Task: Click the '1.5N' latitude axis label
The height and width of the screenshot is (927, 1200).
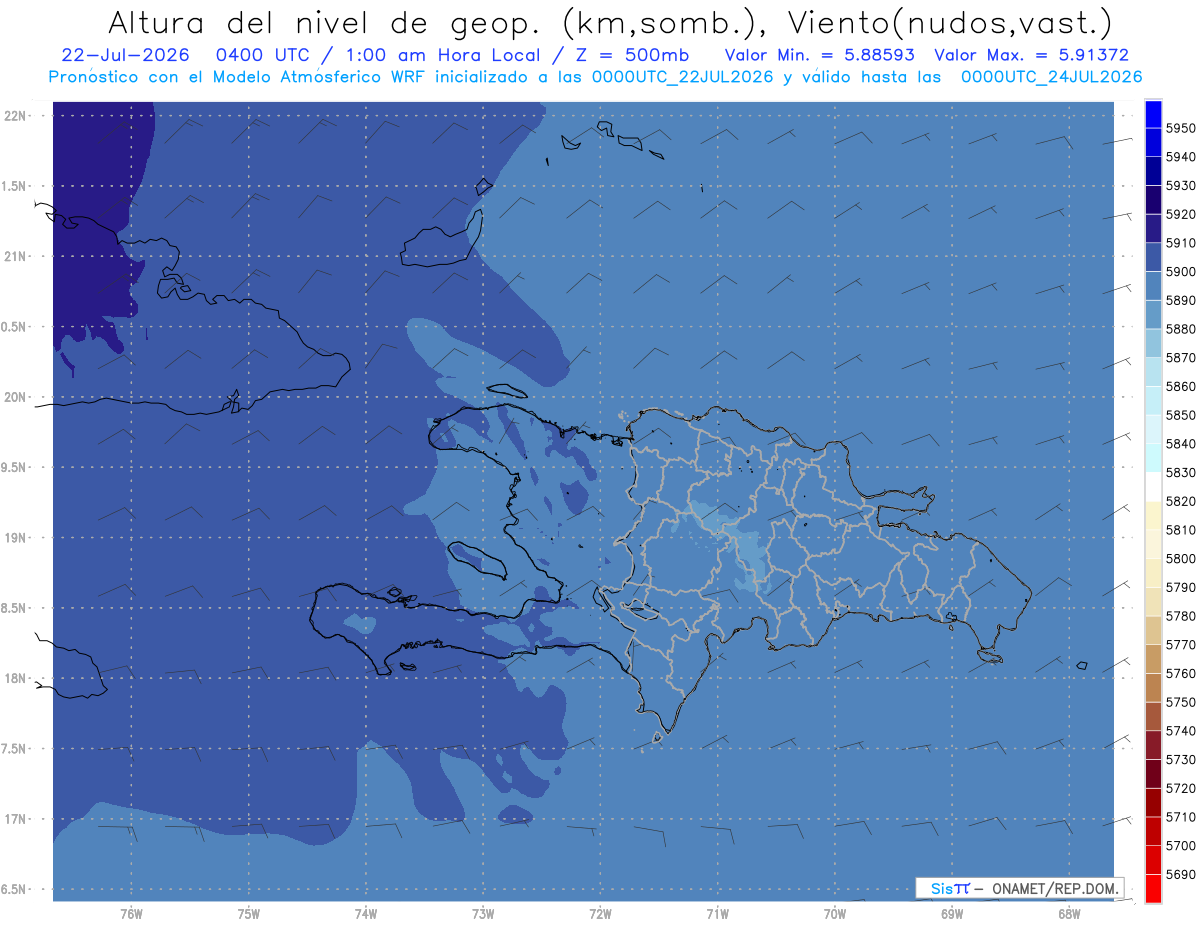Action: click(x=15, y=186)
